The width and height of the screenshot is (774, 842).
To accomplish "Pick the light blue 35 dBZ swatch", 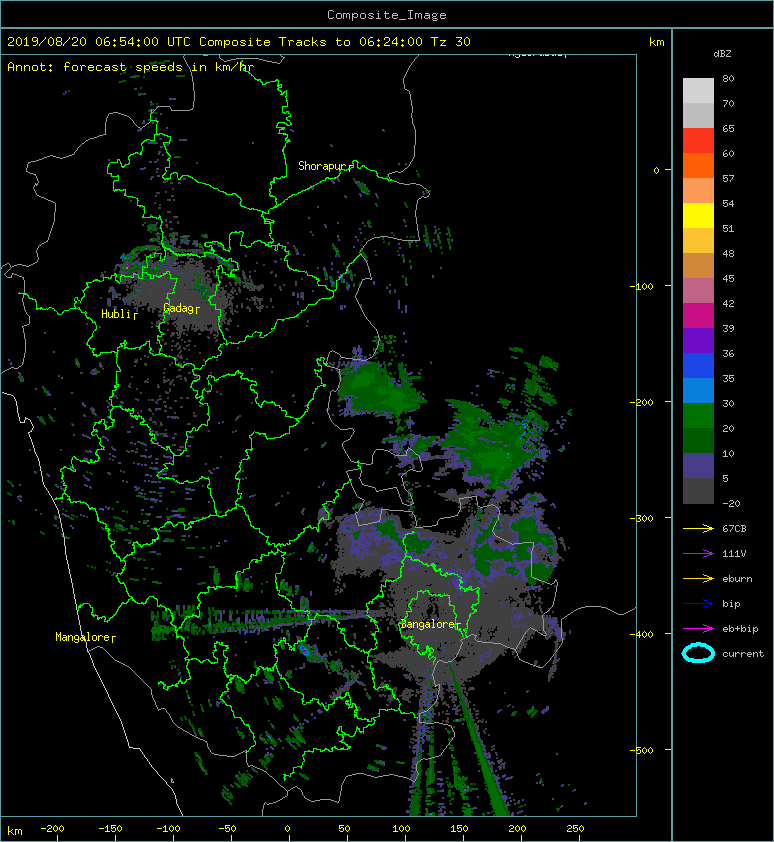I will pyautogui.click(x=698, y=391).
